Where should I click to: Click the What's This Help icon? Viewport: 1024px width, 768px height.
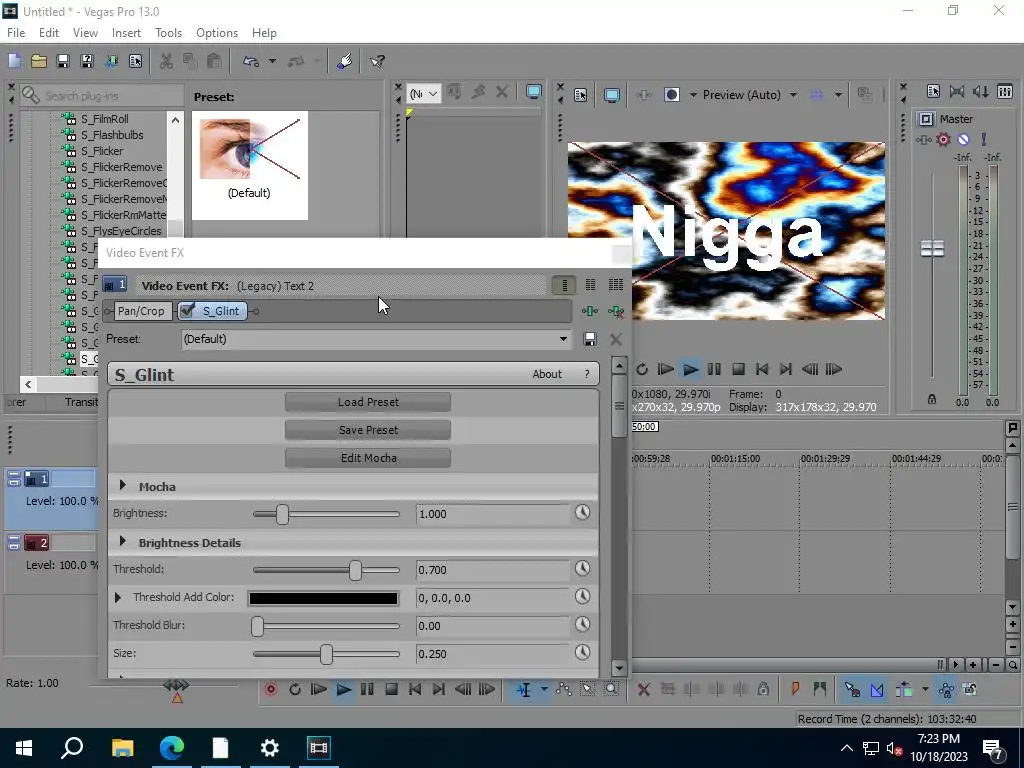pos(377,61)
